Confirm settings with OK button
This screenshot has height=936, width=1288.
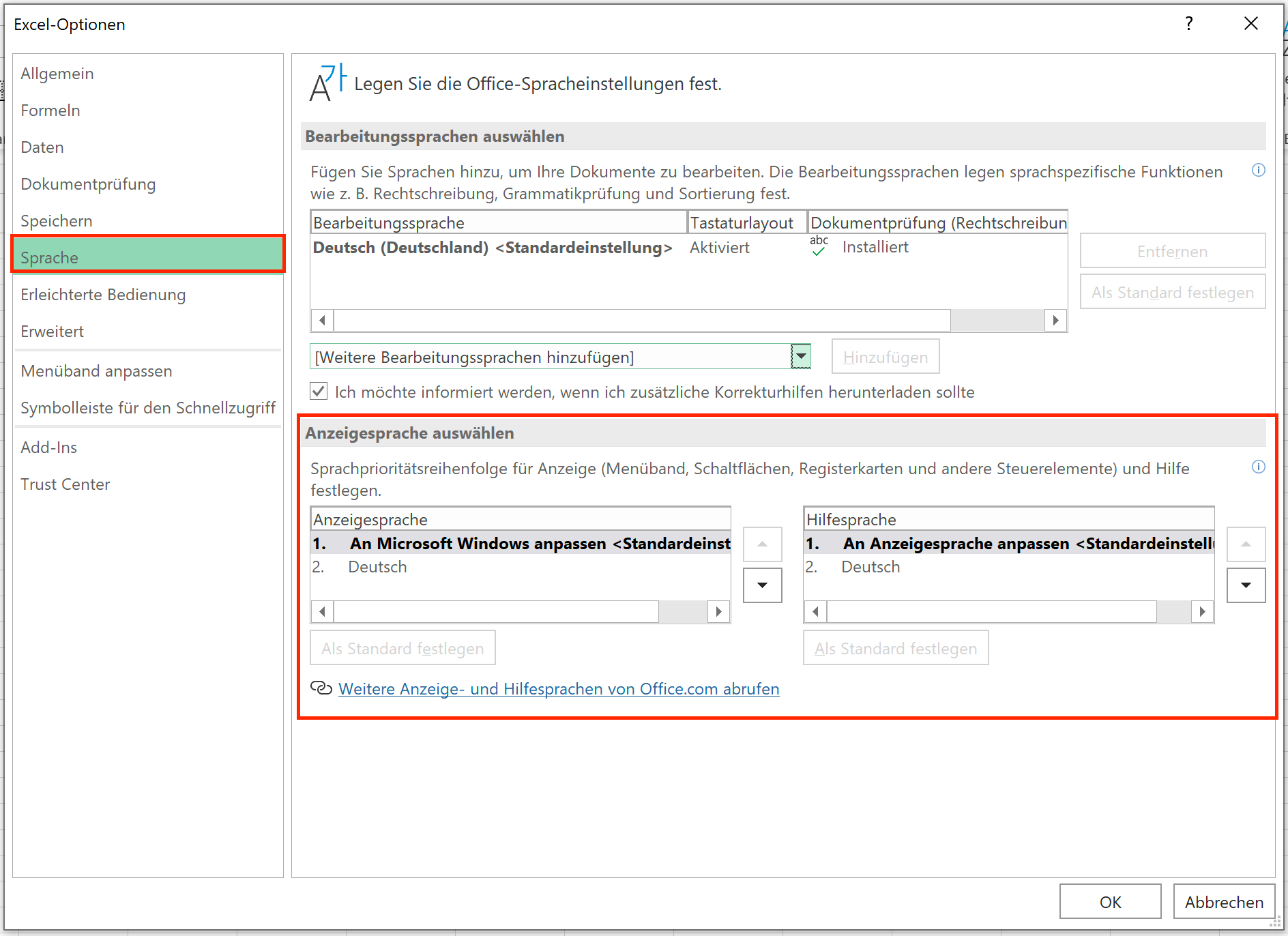[1110, 901]
